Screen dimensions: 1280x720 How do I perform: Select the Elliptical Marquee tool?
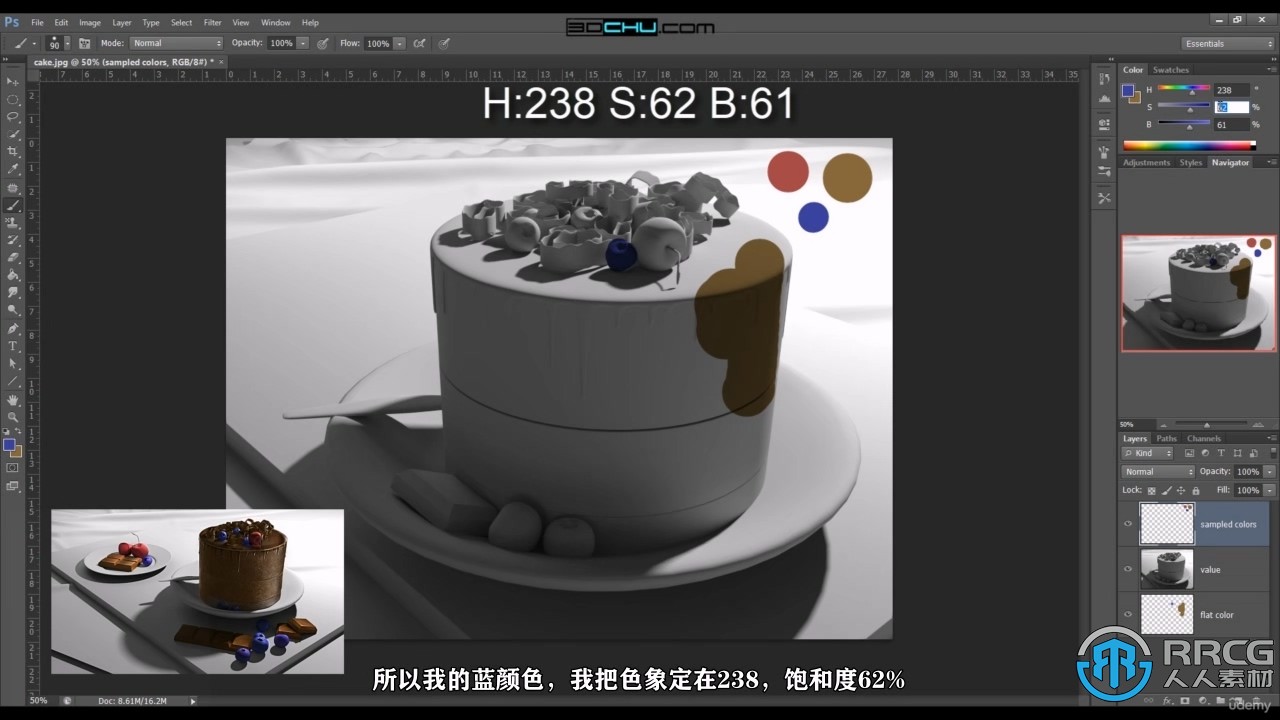point(13,99)
